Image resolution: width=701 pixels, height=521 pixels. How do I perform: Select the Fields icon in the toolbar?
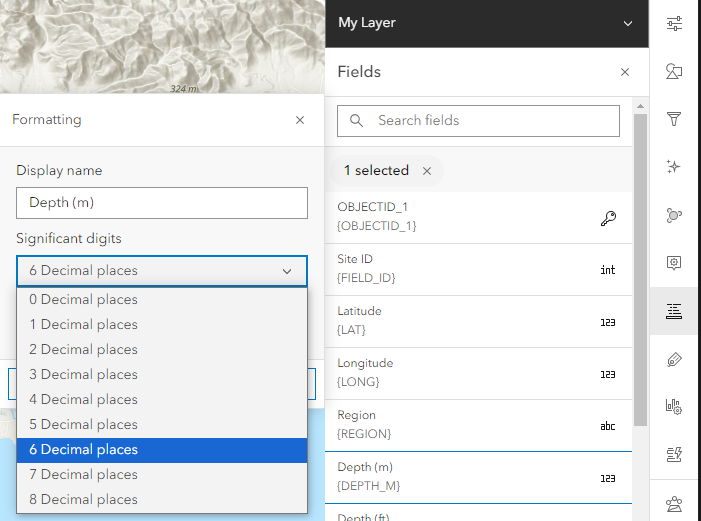coord(674,311)
